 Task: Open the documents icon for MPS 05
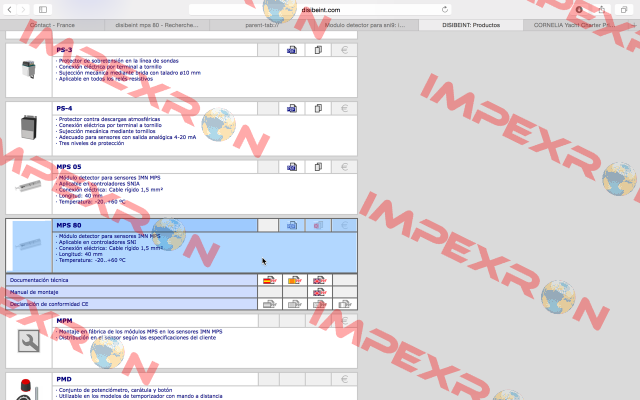point(318,167)
